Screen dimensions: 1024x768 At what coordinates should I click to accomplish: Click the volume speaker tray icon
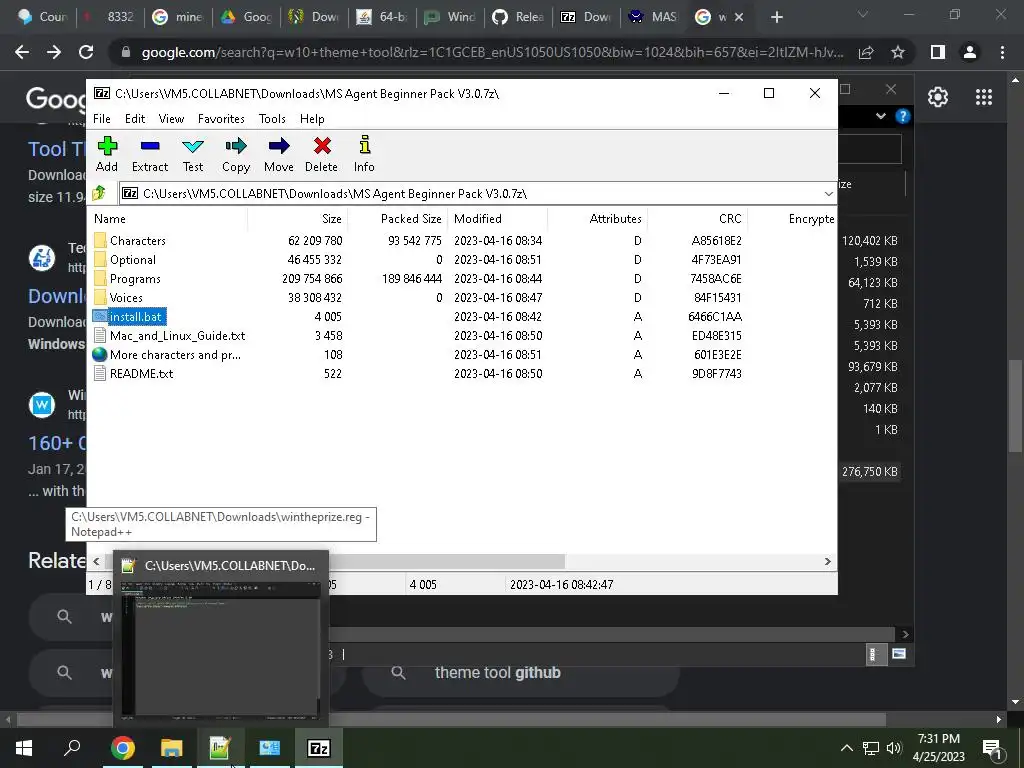tap(893, 748)
